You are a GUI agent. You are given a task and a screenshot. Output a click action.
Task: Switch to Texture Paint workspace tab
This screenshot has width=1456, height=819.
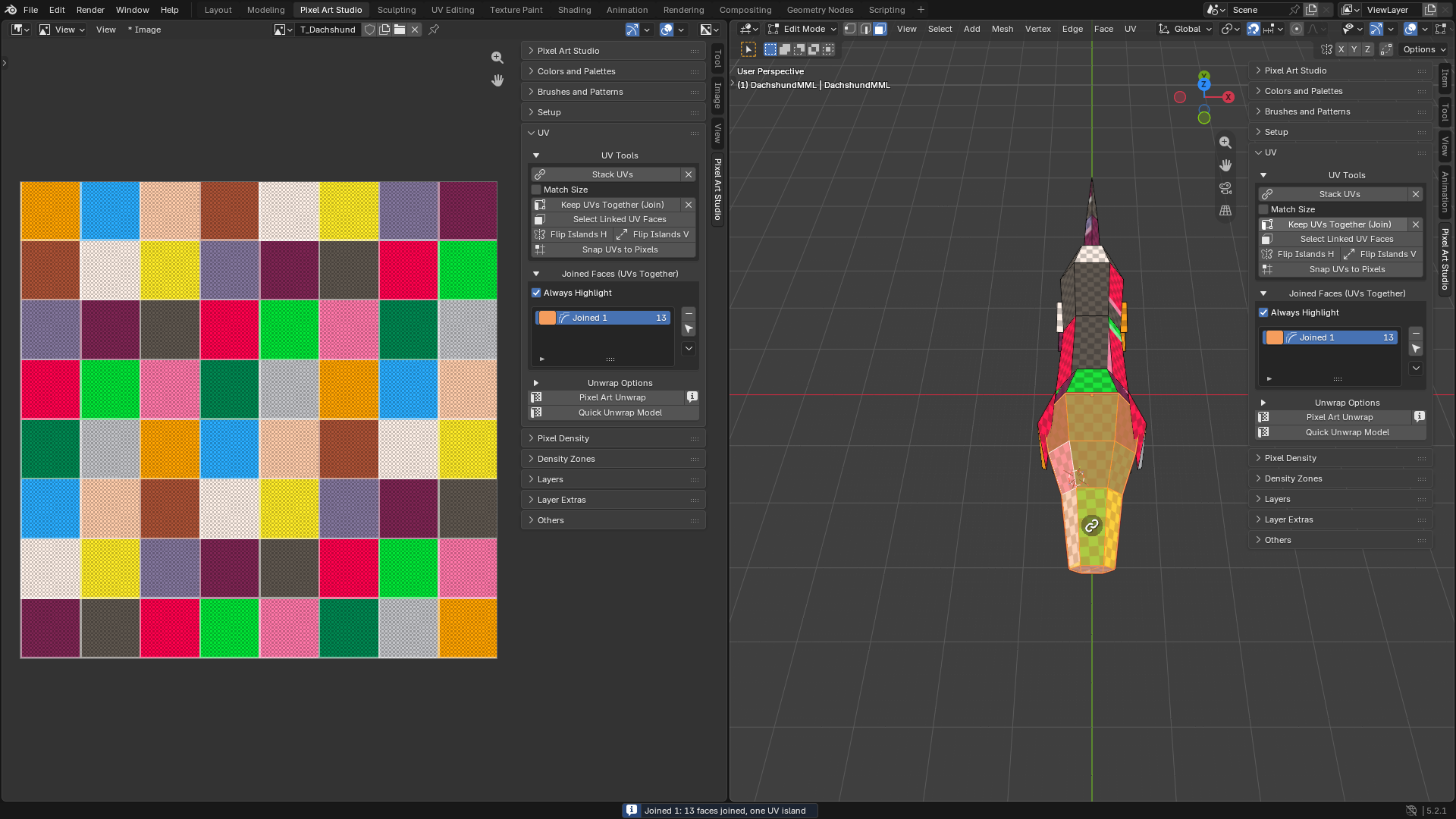[x=516, y=10]
